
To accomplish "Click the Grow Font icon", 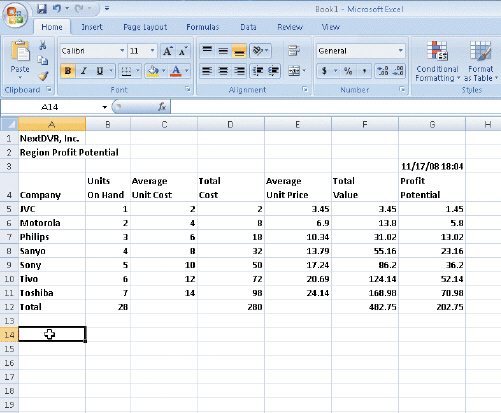I will coord(167,51).
